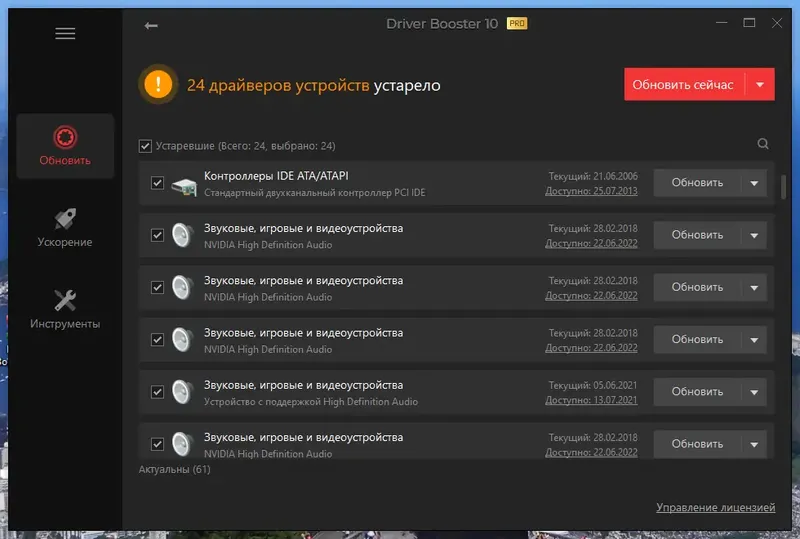
Task: Click the red Обновить сейчас button
Action: click(684, 85)
